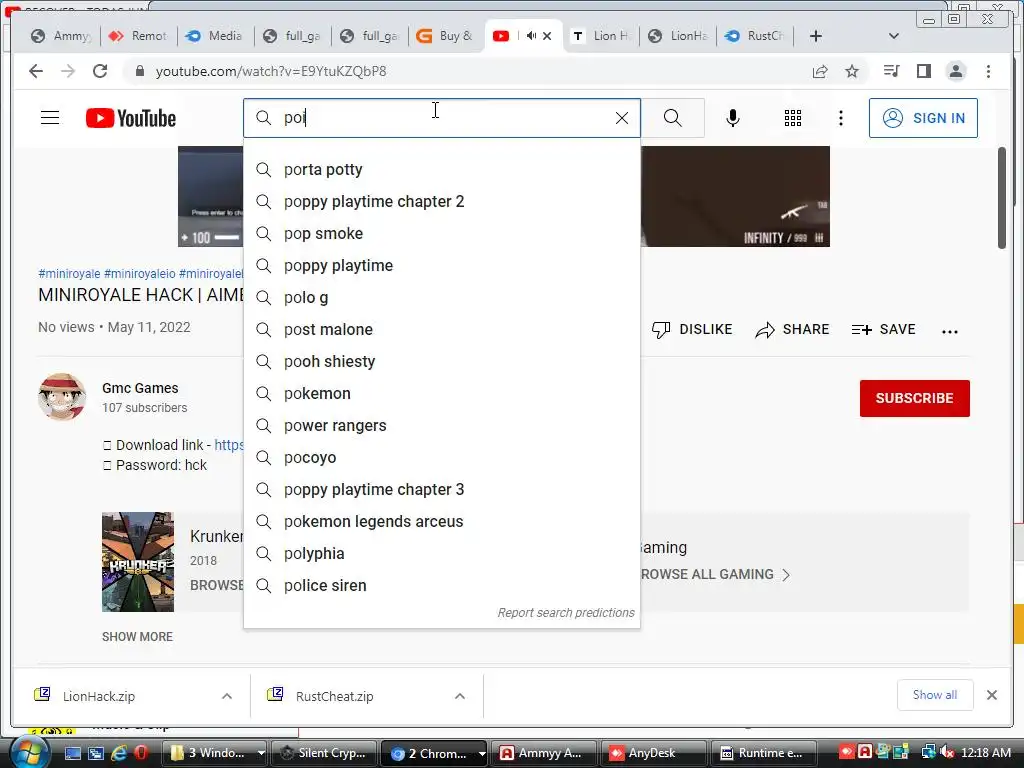Expand RustCheat.zip download options arrow
The image size is (1024, 768).
coord(460,696)
